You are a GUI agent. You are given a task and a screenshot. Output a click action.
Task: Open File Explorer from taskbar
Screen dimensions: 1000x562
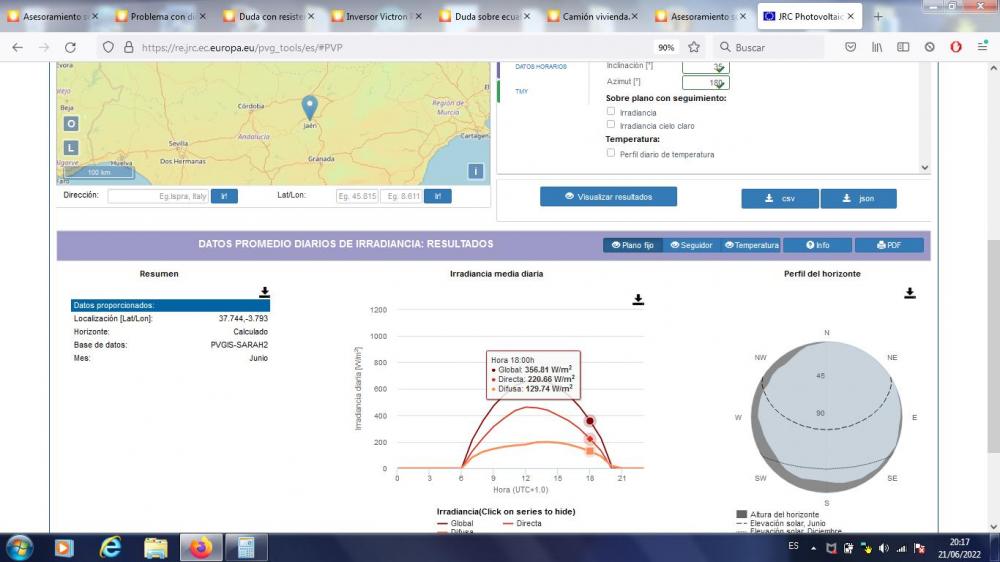click(x=156, y=547)
